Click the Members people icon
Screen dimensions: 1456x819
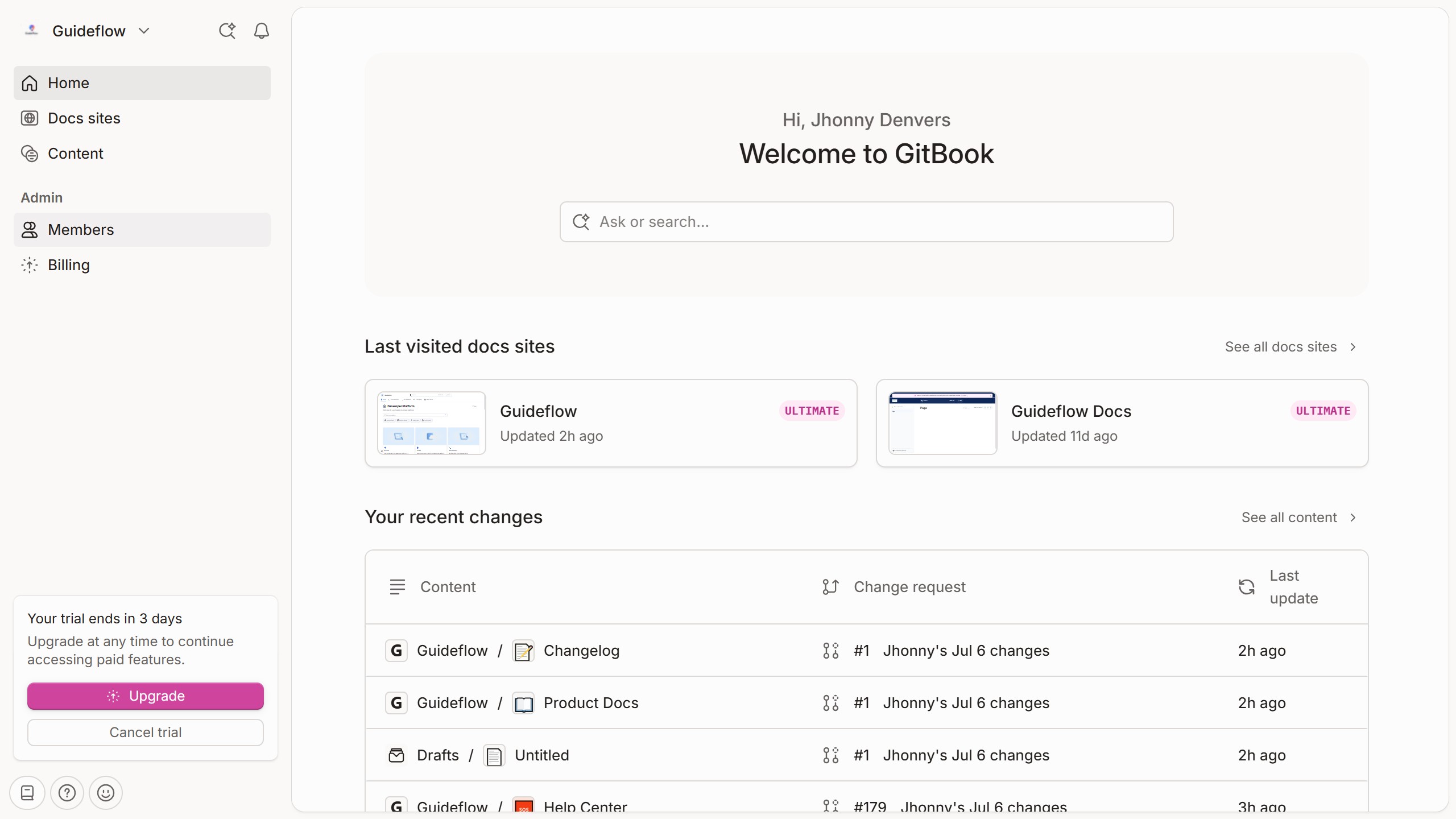tap(30, 230)
